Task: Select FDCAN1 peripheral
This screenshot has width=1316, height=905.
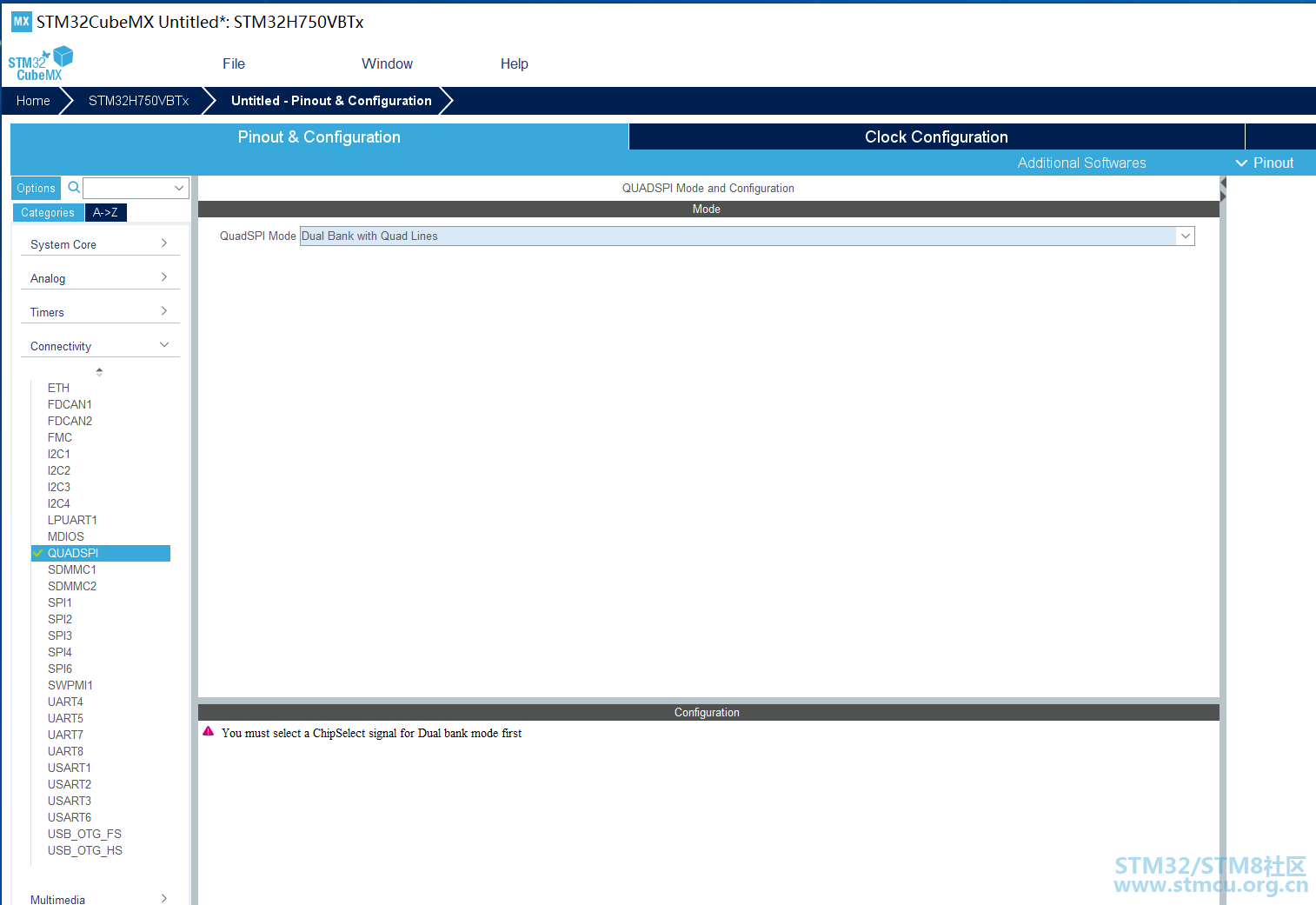Action: [x=70, y=404]
